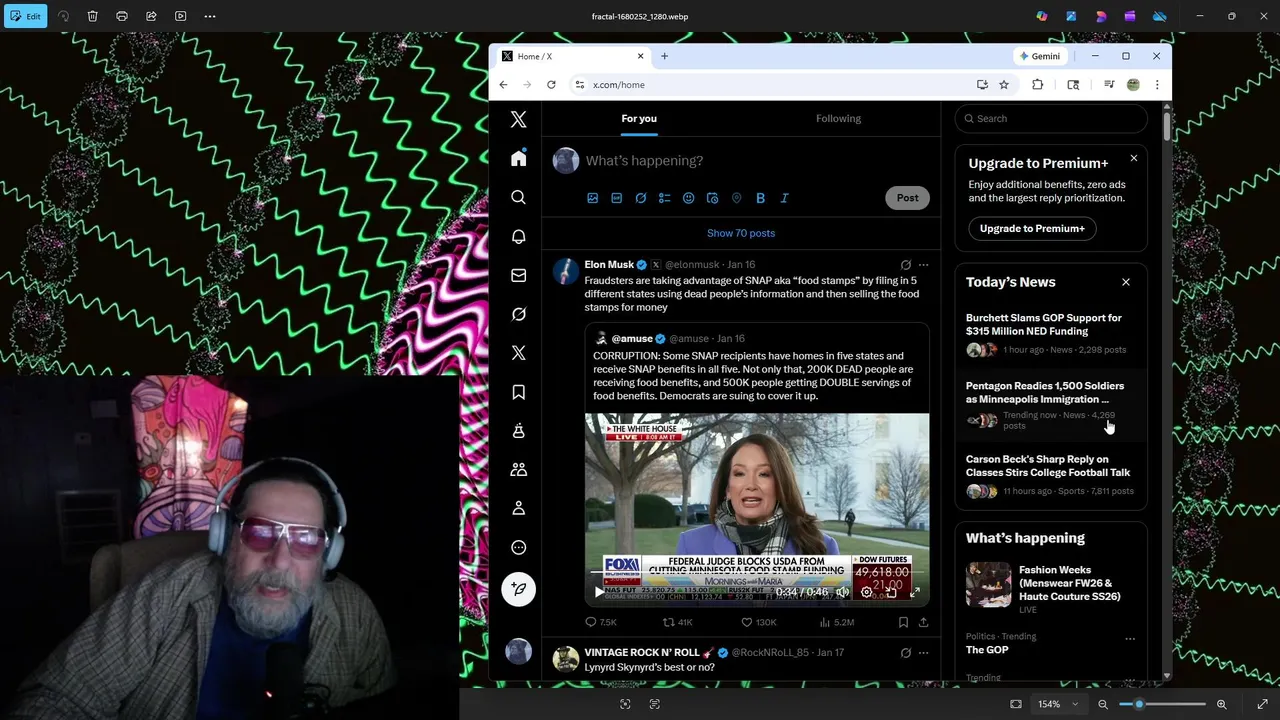The width and height of the screenshot is (1280, 720).
Task: Switch to the Following tab
Action: coord(838,118)
